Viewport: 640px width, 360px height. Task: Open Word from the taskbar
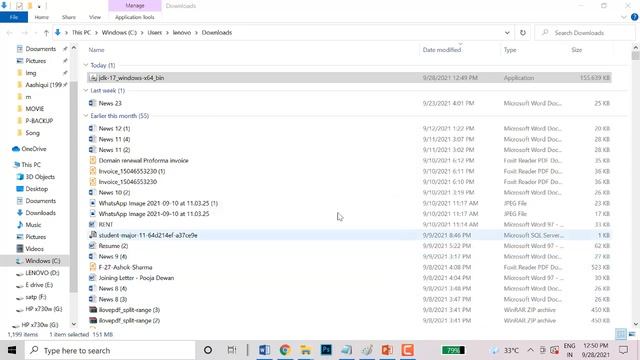pos(264,350)
